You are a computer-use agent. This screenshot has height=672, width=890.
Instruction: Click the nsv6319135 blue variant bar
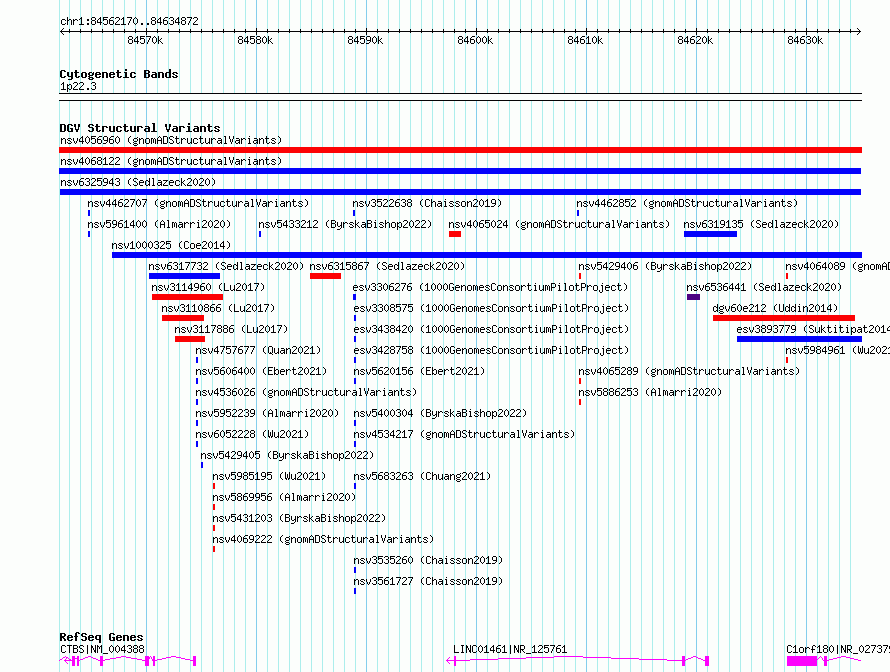point(711,234)
